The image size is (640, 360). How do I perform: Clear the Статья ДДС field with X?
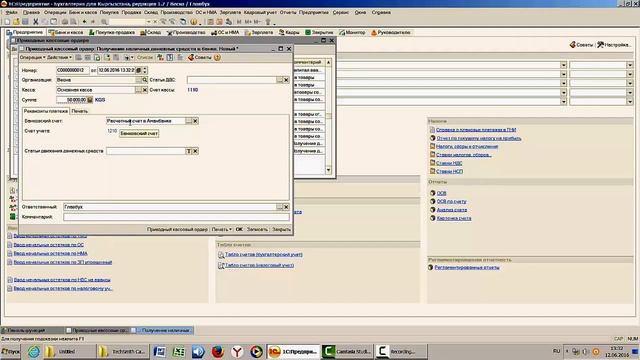pos(286,80)
